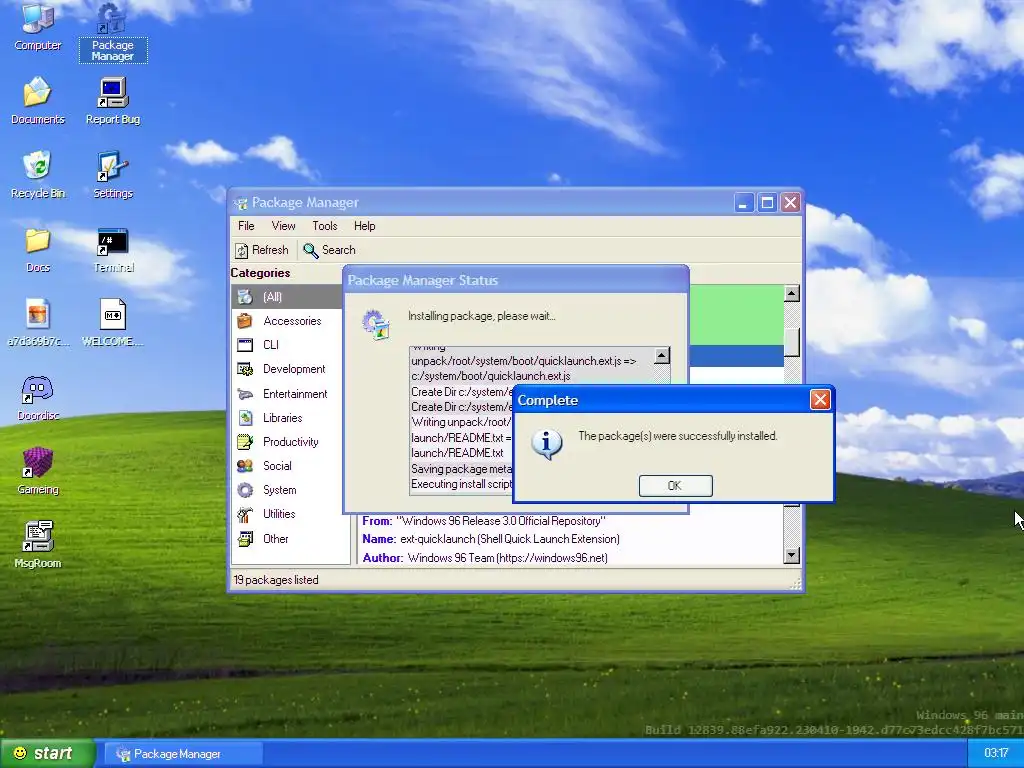
Task: Click the Entertainment category icon
Action: (x=245, y=394)
